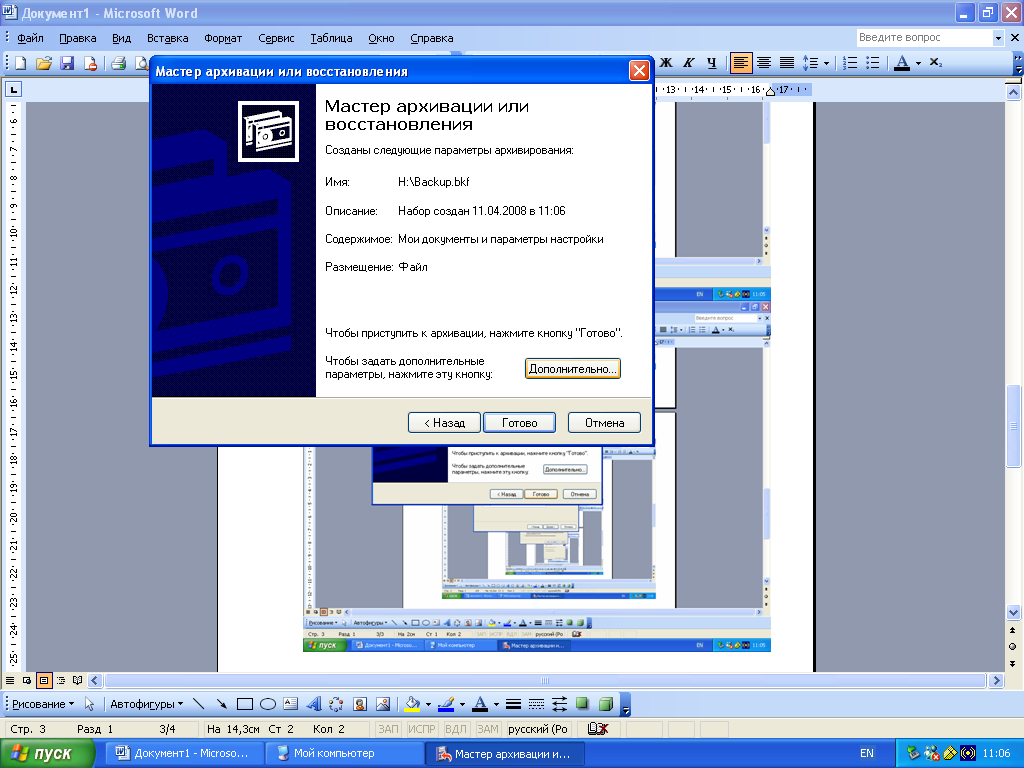Click the green 3-D style cube icon
This screenshot has width=1024, height=768.
click(x=605, y=704)
